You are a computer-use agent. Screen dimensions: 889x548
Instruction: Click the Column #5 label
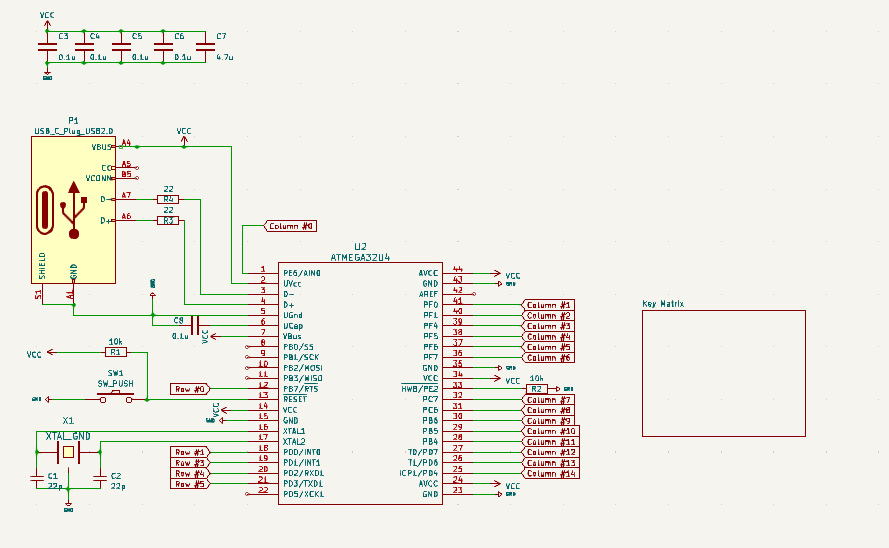[x=548, y=347]
